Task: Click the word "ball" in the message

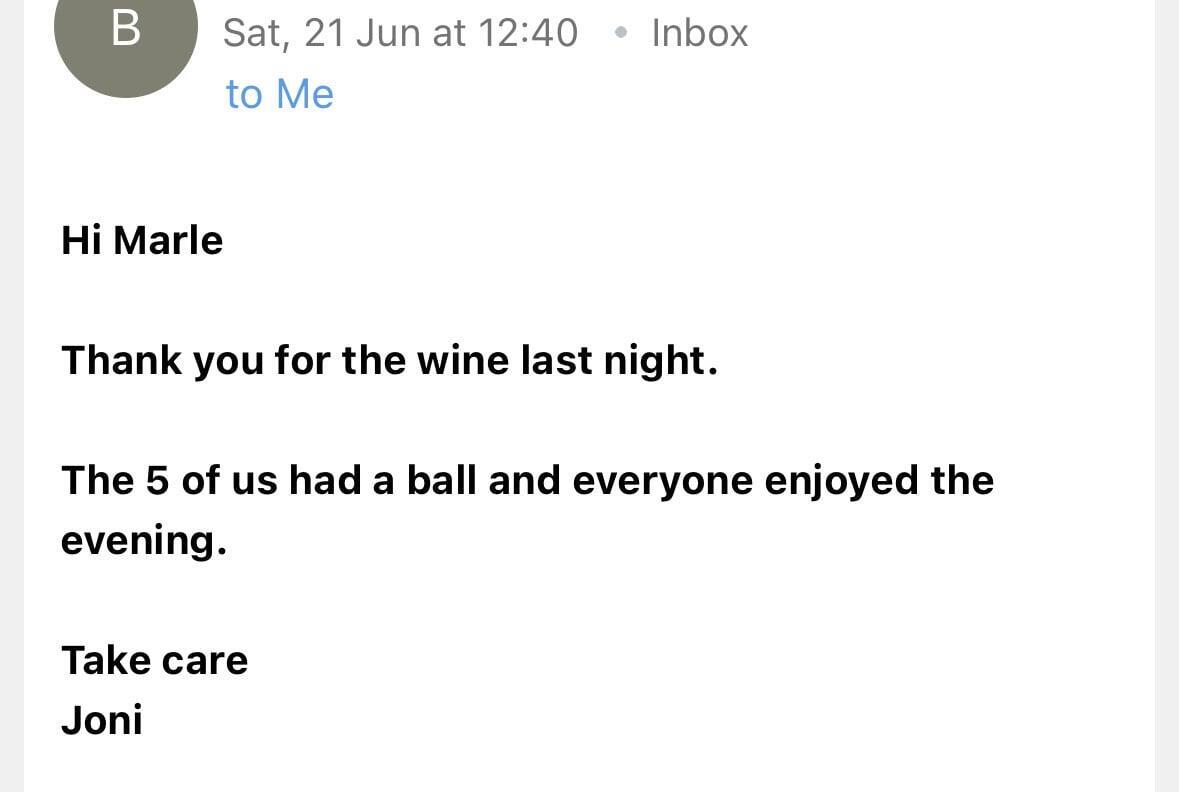Action: (x=441, y=481)
